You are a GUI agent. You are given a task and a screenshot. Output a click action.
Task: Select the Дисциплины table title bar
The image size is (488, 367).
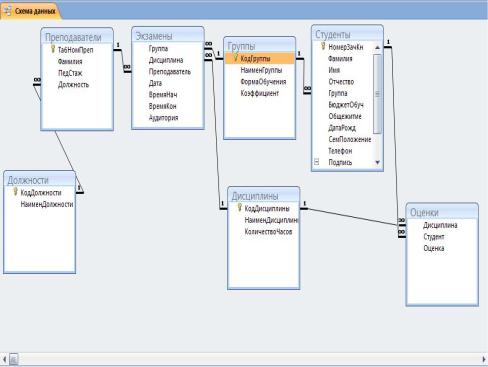pos(263,196)
